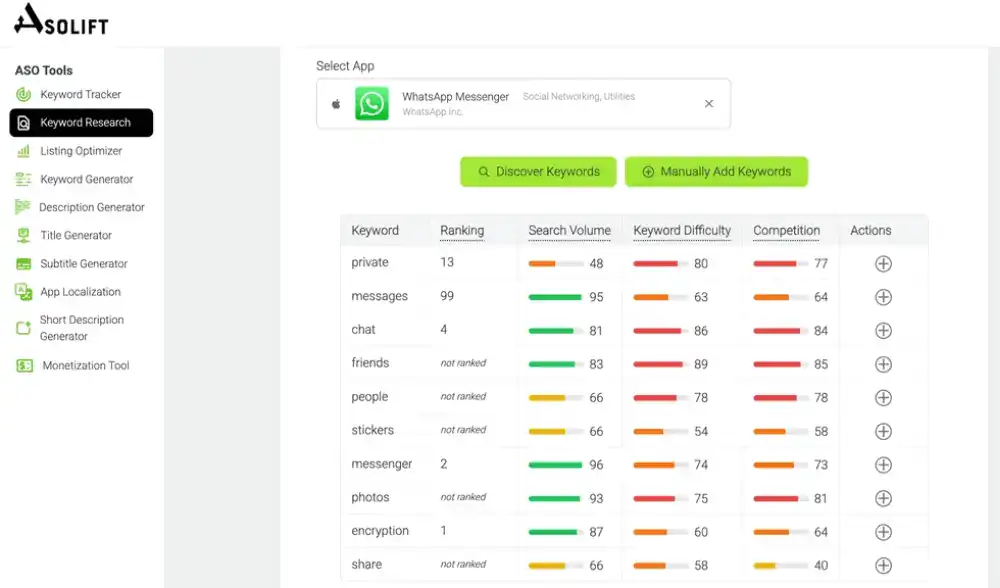Sort the table by Search Volume column

pyautogui.click(x=569, y=231)
